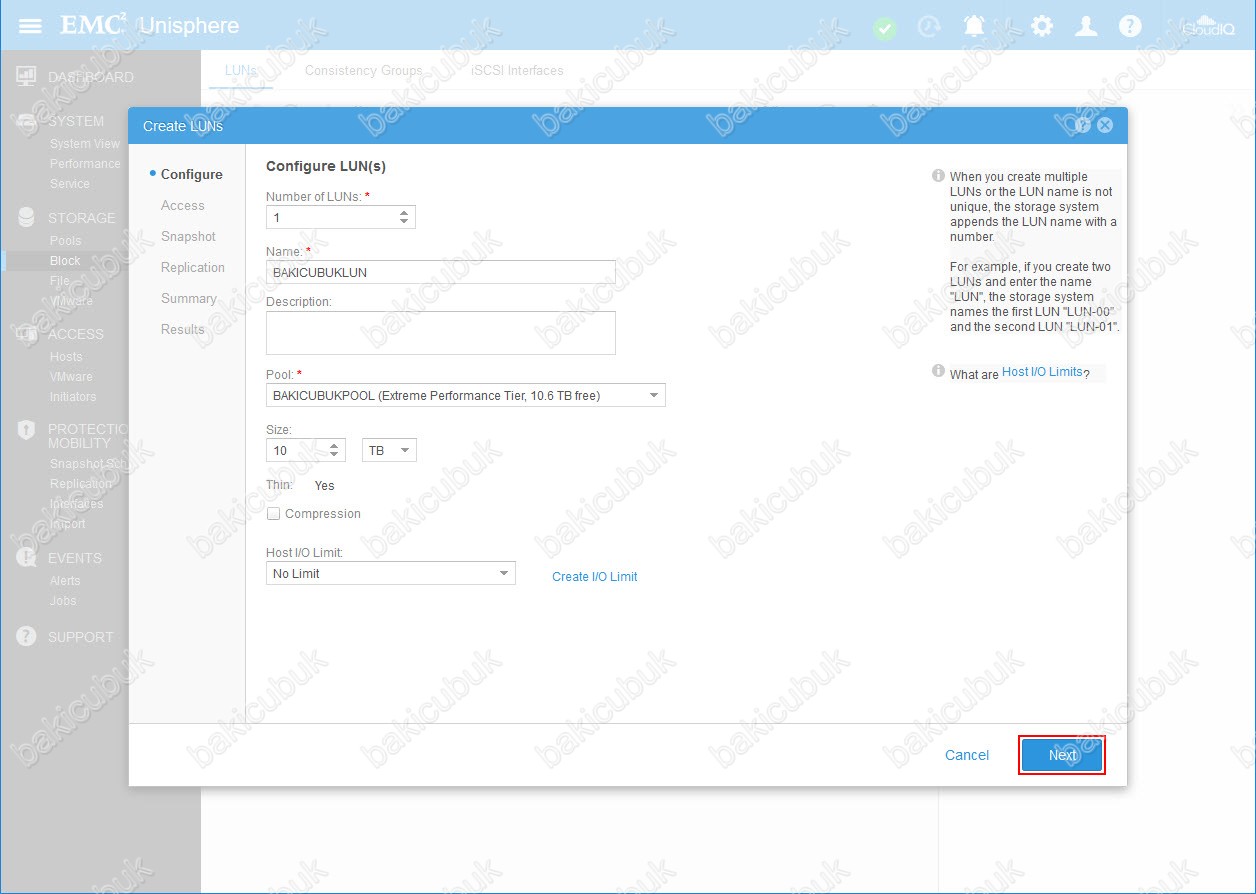Screen dimensions: 1256x894
Task: Go to the Snapshot wizard step
Action: coord(188,236)
